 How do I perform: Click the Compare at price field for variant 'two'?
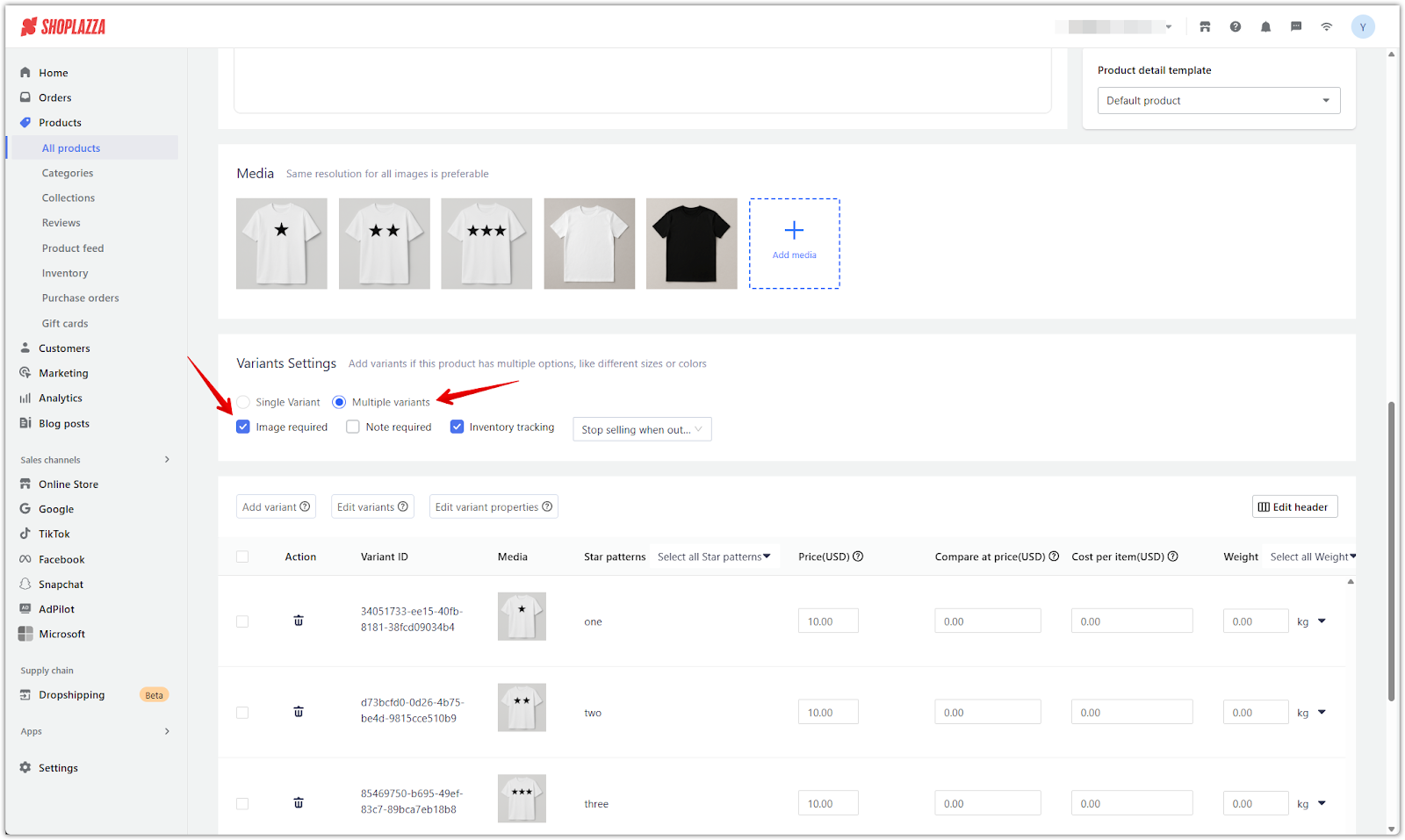click(x=988, y=712)
